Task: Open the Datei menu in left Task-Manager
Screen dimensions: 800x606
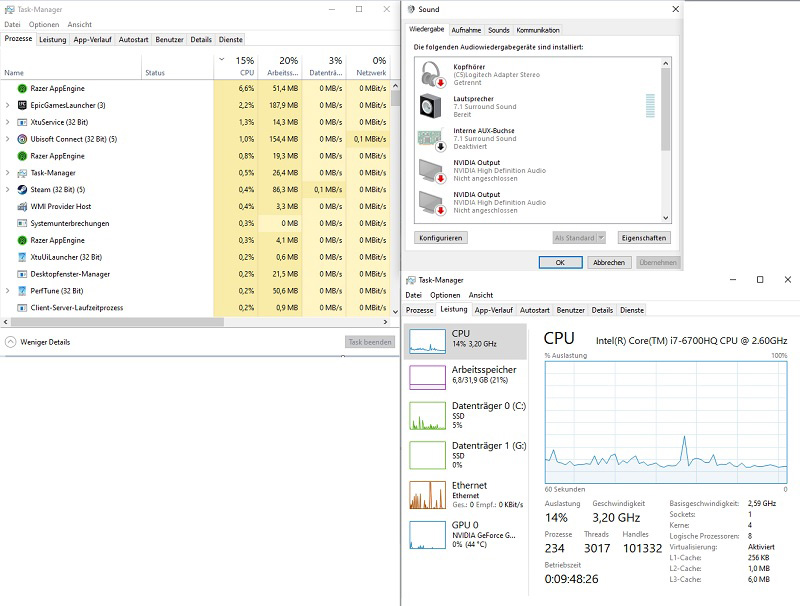Action: (12, 24)
